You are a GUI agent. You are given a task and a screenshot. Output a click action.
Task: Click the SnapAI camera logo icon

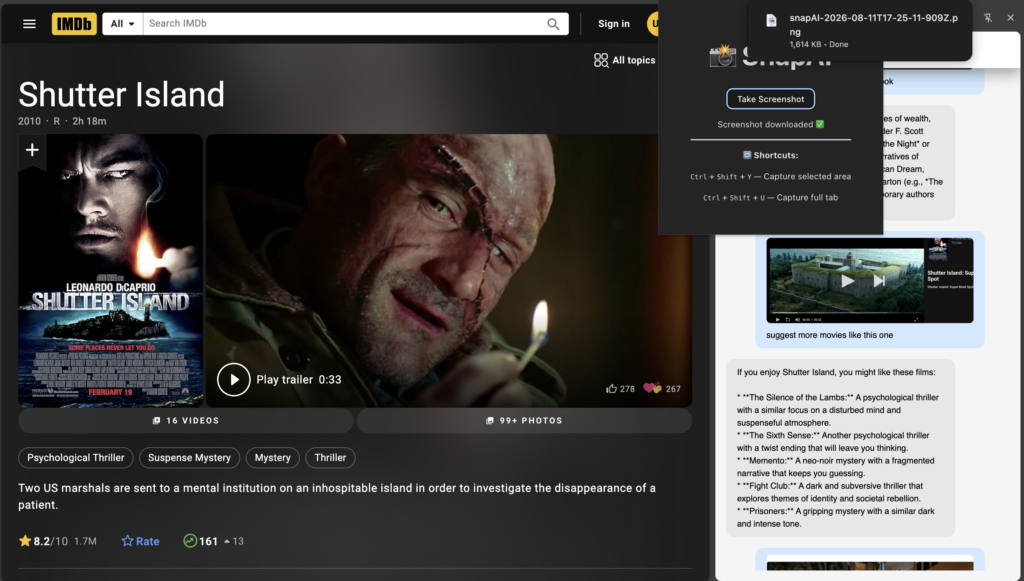(x=722, y=56)
